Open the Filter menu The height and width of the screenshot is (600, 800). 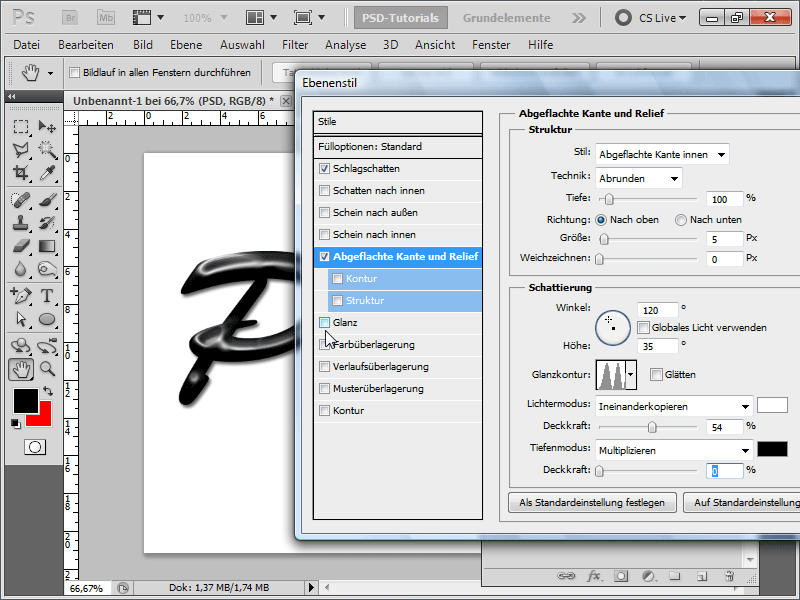[295, 45]
